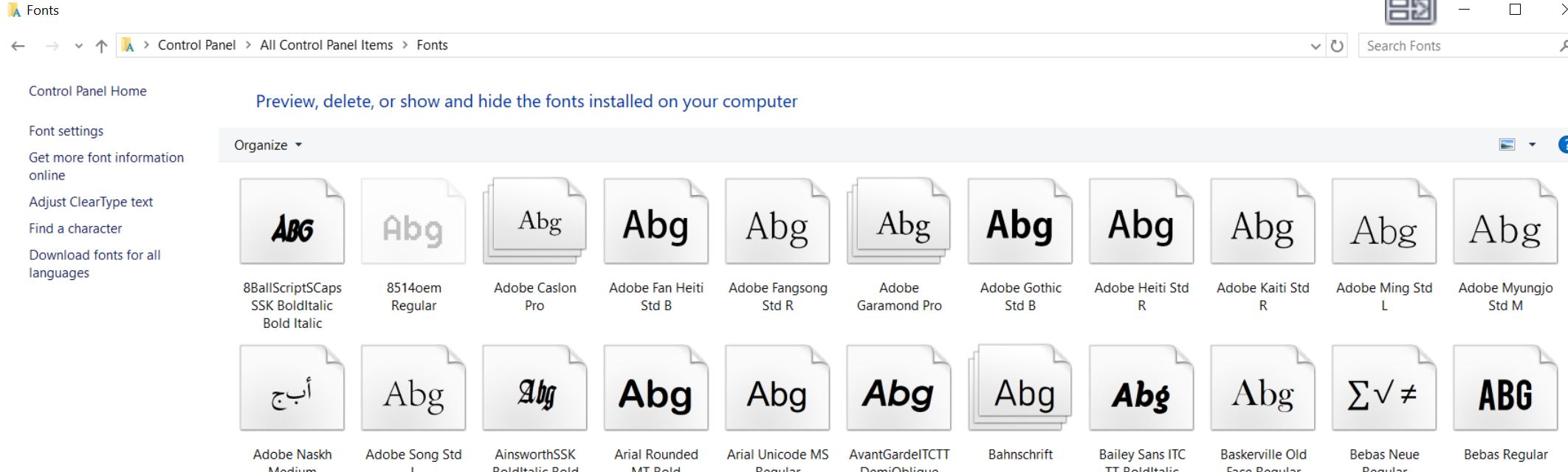The height and width of the screenshot is (472, 1568).
Task: Click the Adobe Garamond Pro label text
Action: pyautogui.click(x=899, y=297)
